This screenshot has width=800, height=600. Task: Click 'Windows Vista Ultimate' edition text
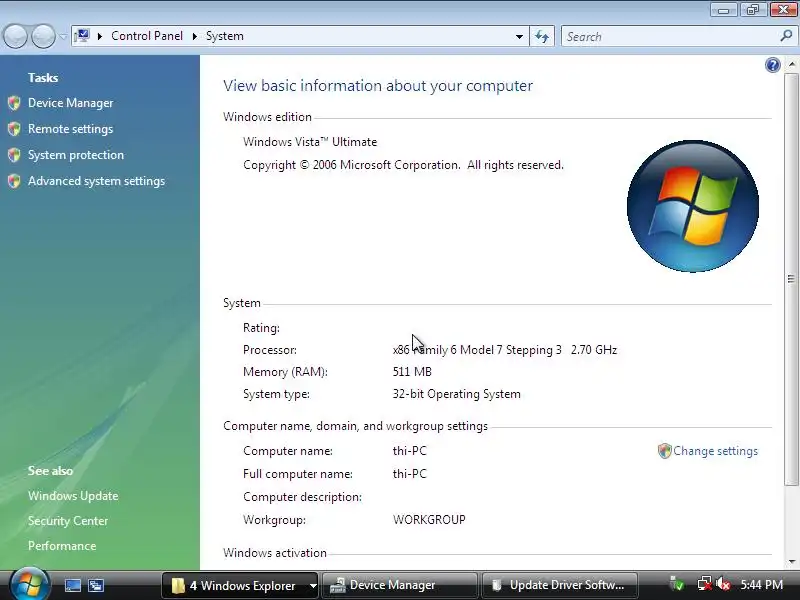coord(310,142)
